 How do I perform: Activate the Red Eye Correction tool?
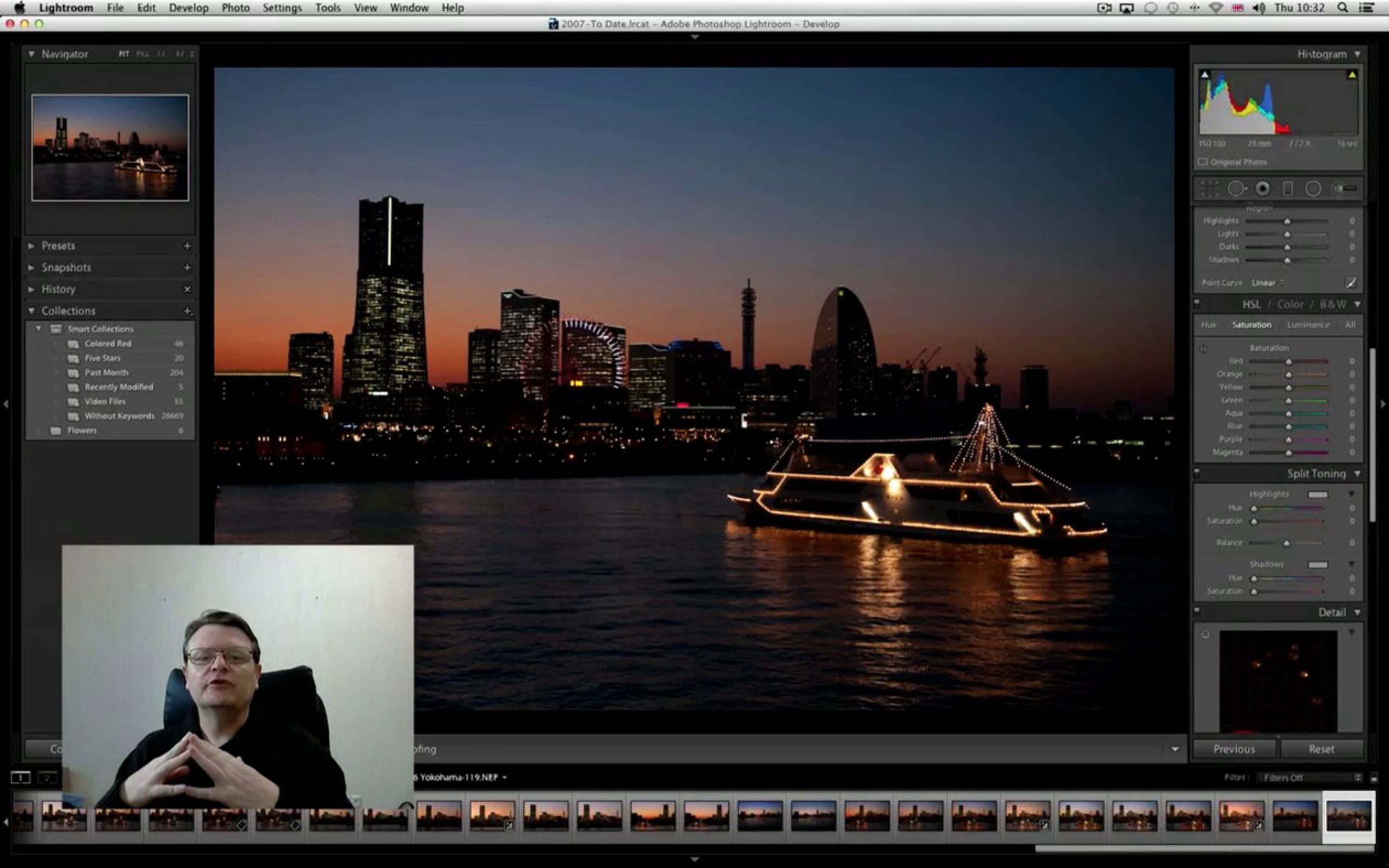(1263, 189)
